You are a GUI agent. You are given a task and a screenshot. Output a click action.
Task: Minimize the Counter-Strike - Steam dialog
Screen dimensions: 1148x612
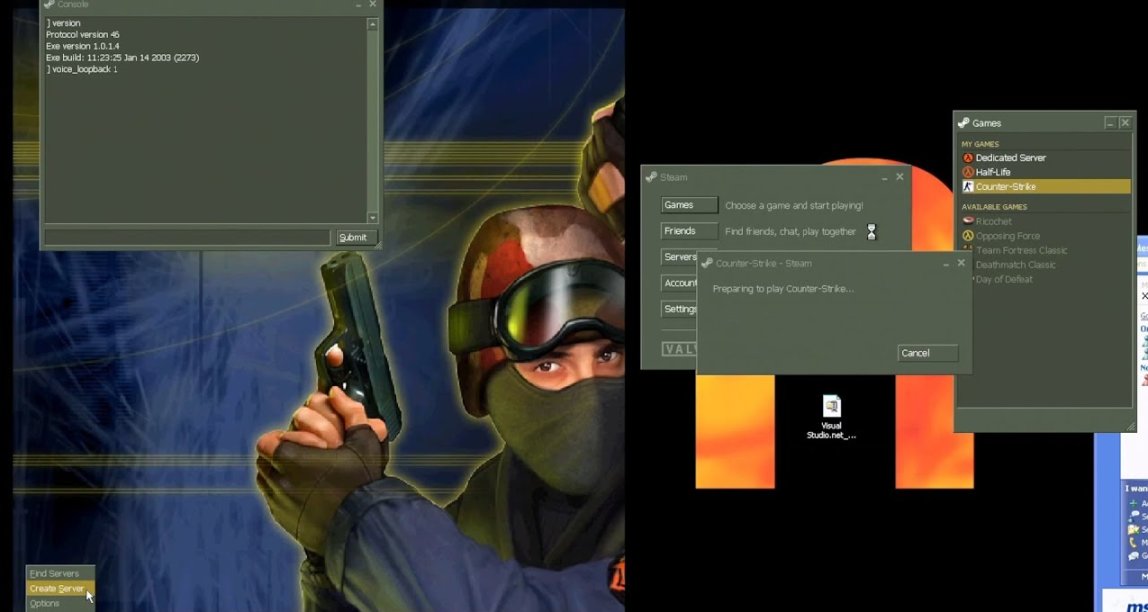coord(946,263)
